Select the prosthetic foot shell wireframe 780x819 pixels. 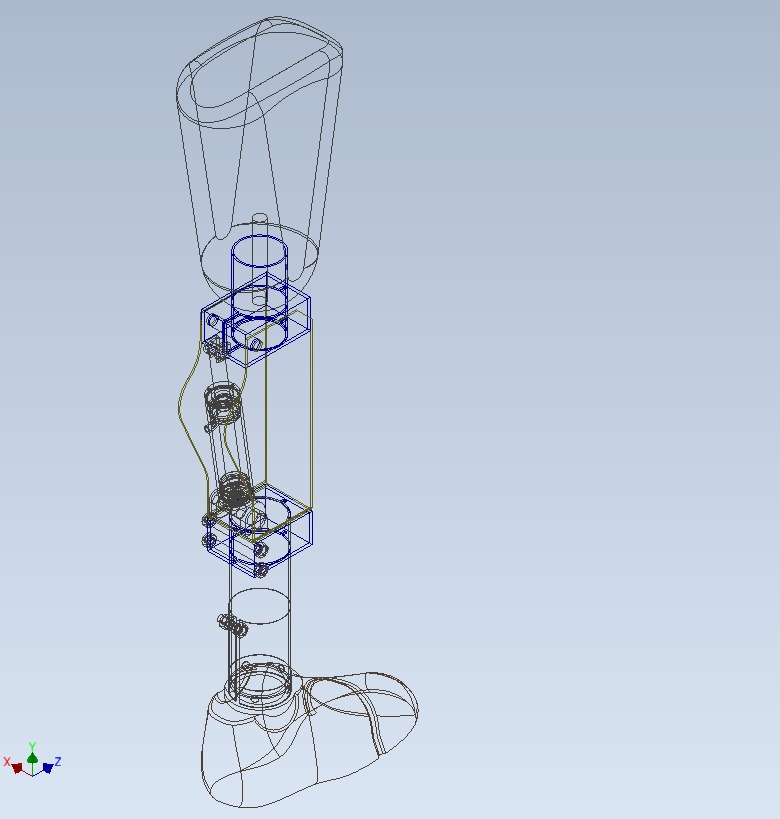pos(309,736)
